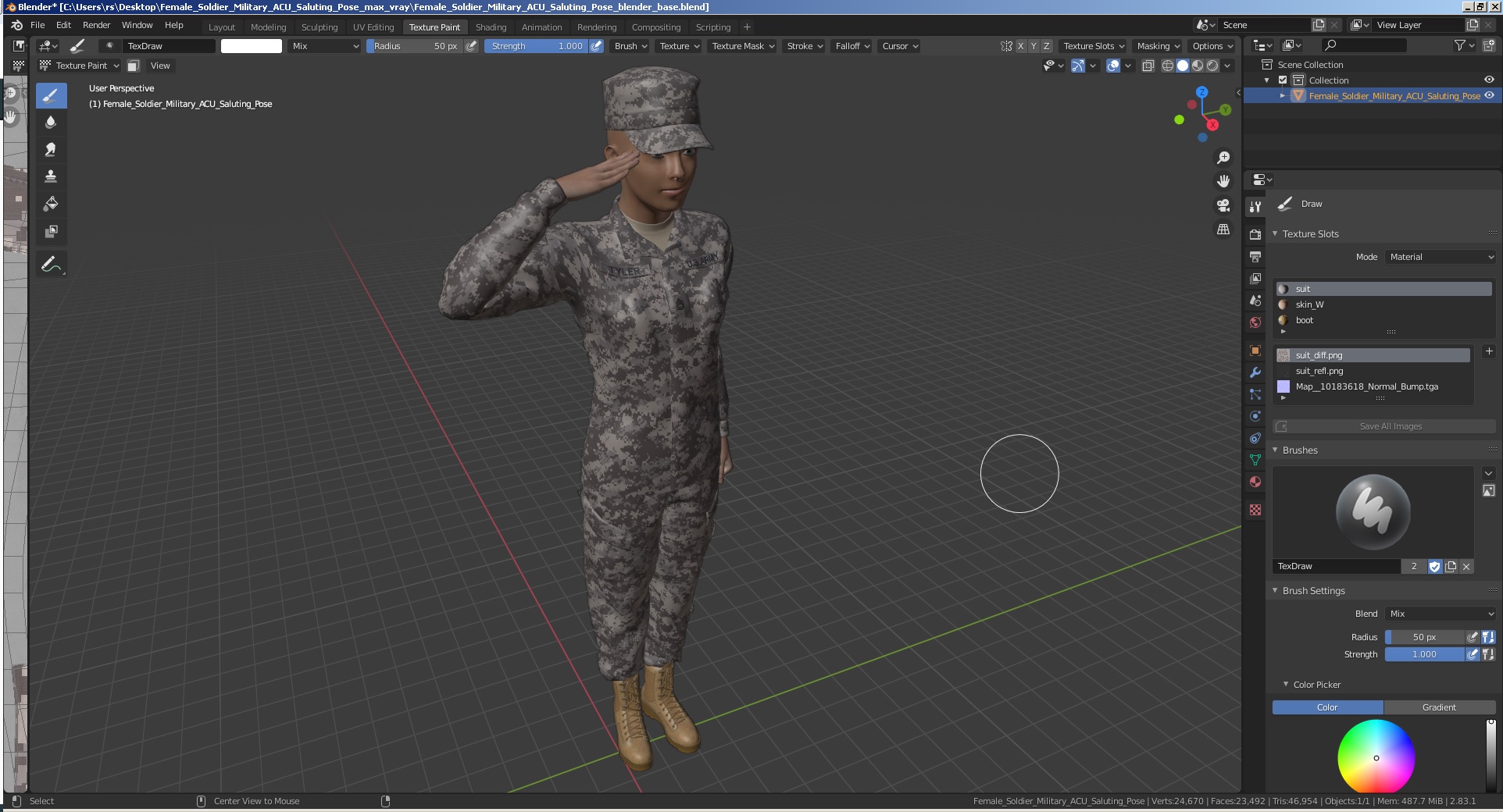
Task: Toggle Y axis symmetry
Action: 1034,46
